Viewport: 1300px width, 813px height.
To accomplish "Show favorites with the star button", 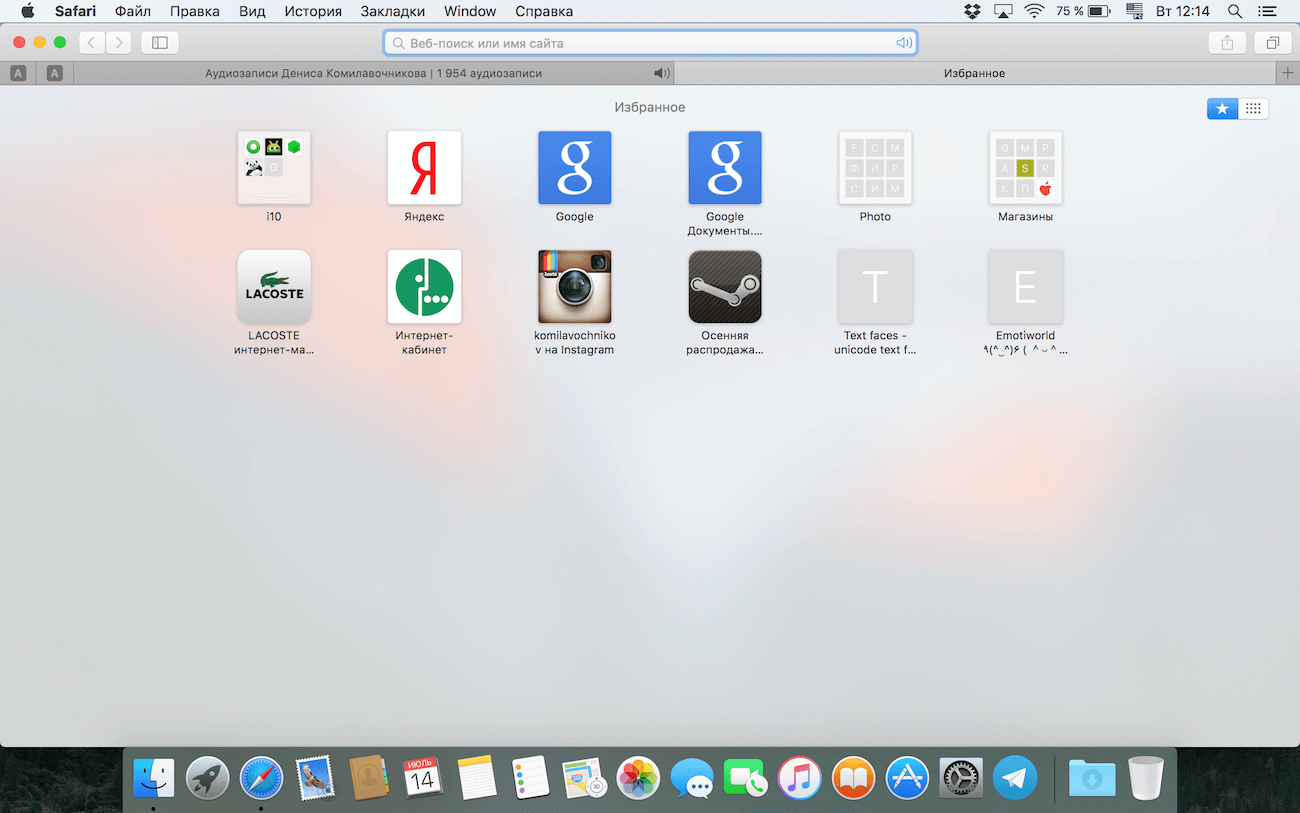I will click(1222, 108).
